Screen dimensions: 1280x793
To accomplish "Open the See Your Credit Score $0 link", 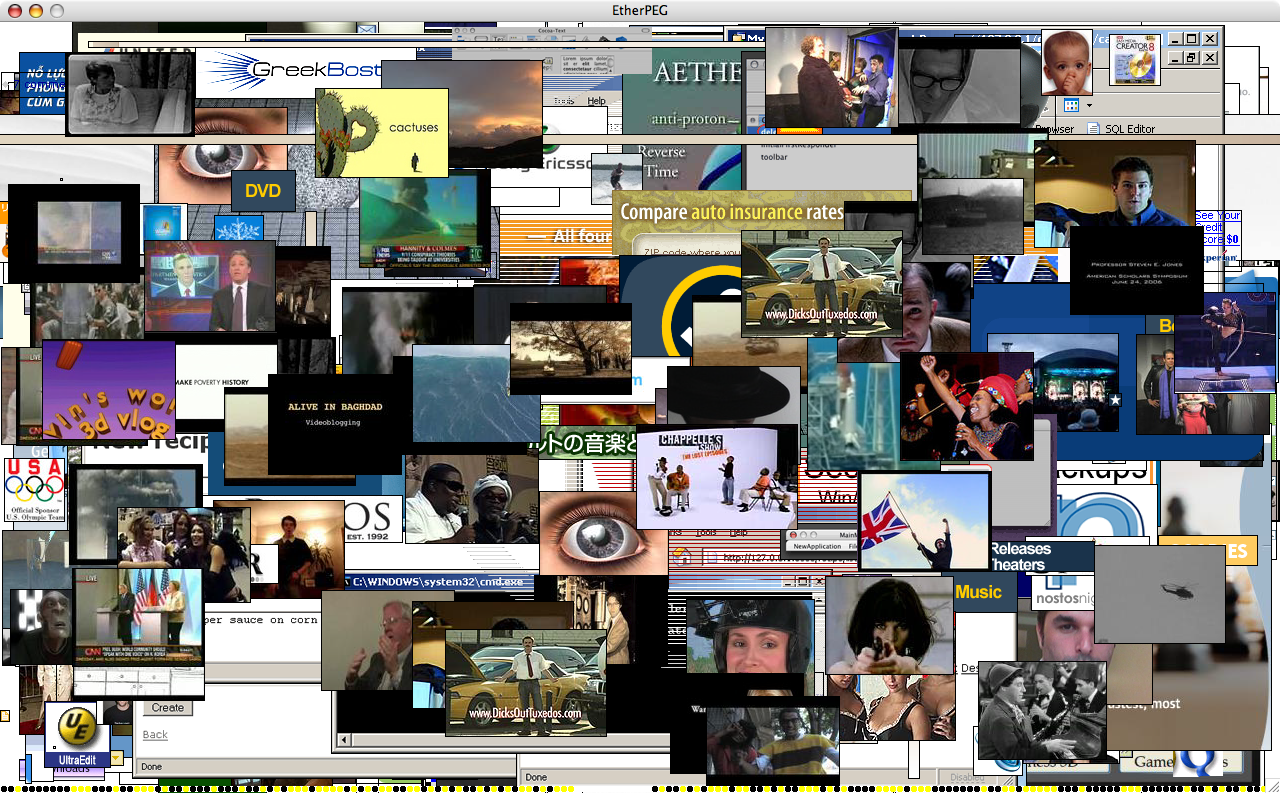I will coord(1218,227).
